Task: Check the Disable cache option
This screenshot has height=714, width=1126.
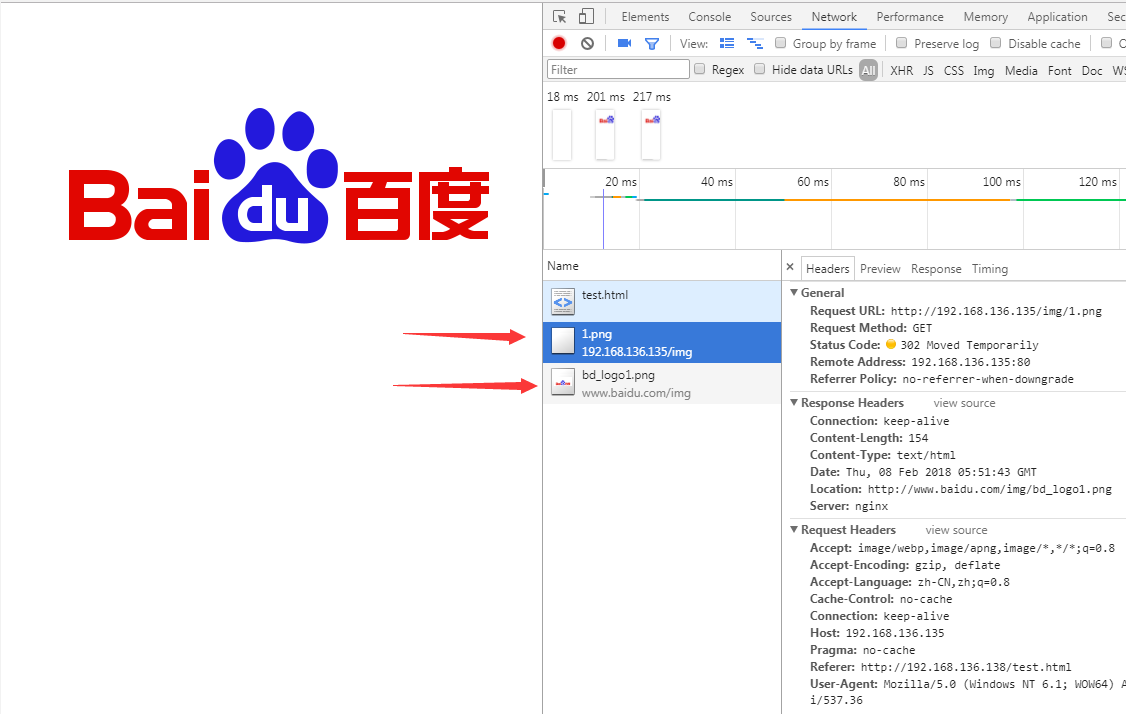Action: click(995, 43)
